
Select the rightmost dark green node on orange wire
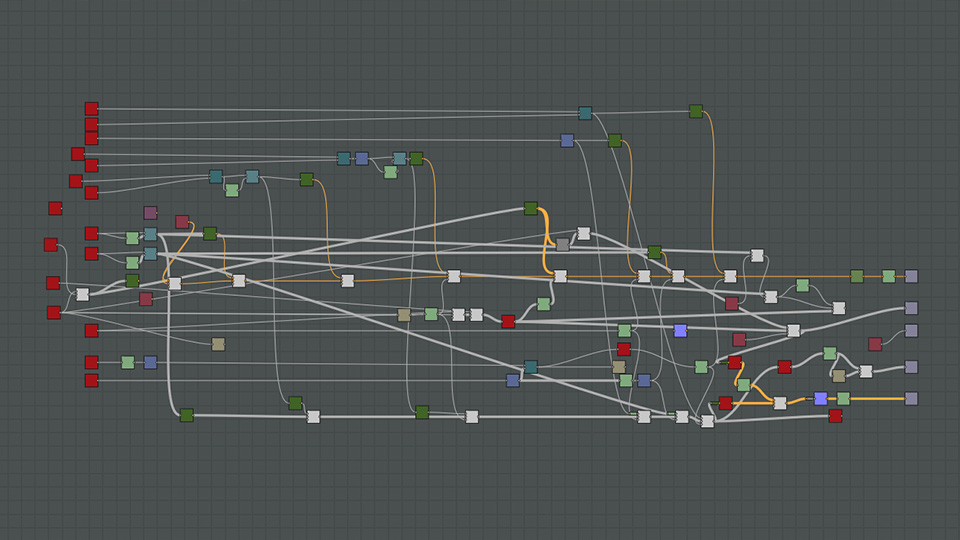(x=857, y=276)
